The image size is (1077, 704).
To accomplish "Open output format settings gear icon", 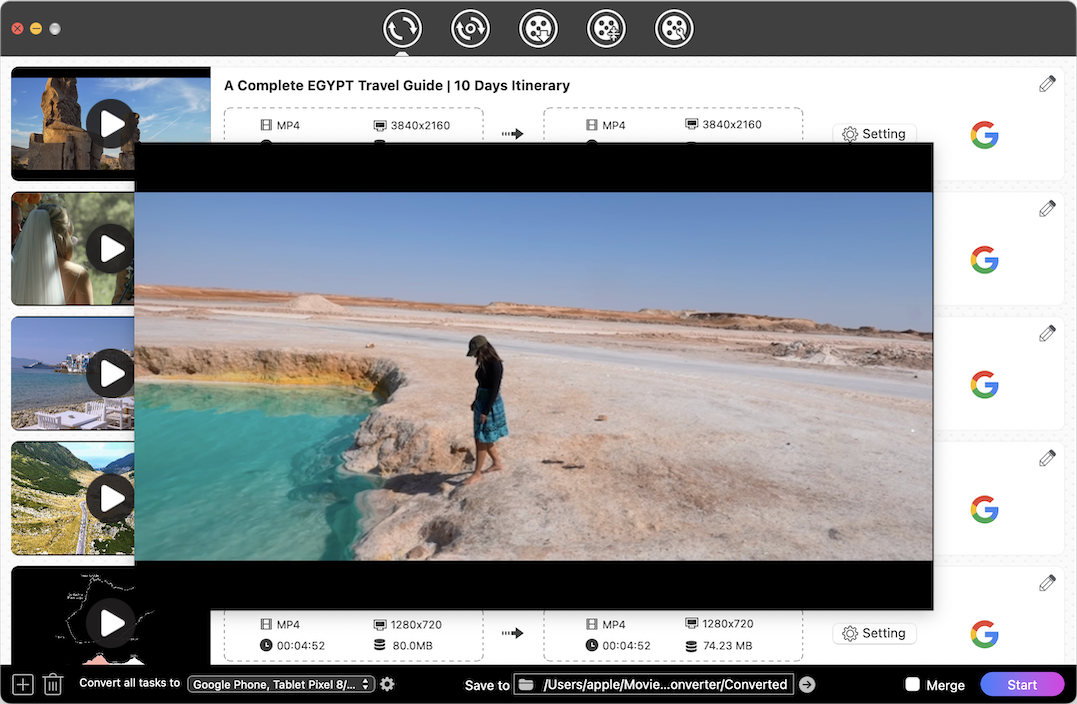I will click(x=387, y=684).
